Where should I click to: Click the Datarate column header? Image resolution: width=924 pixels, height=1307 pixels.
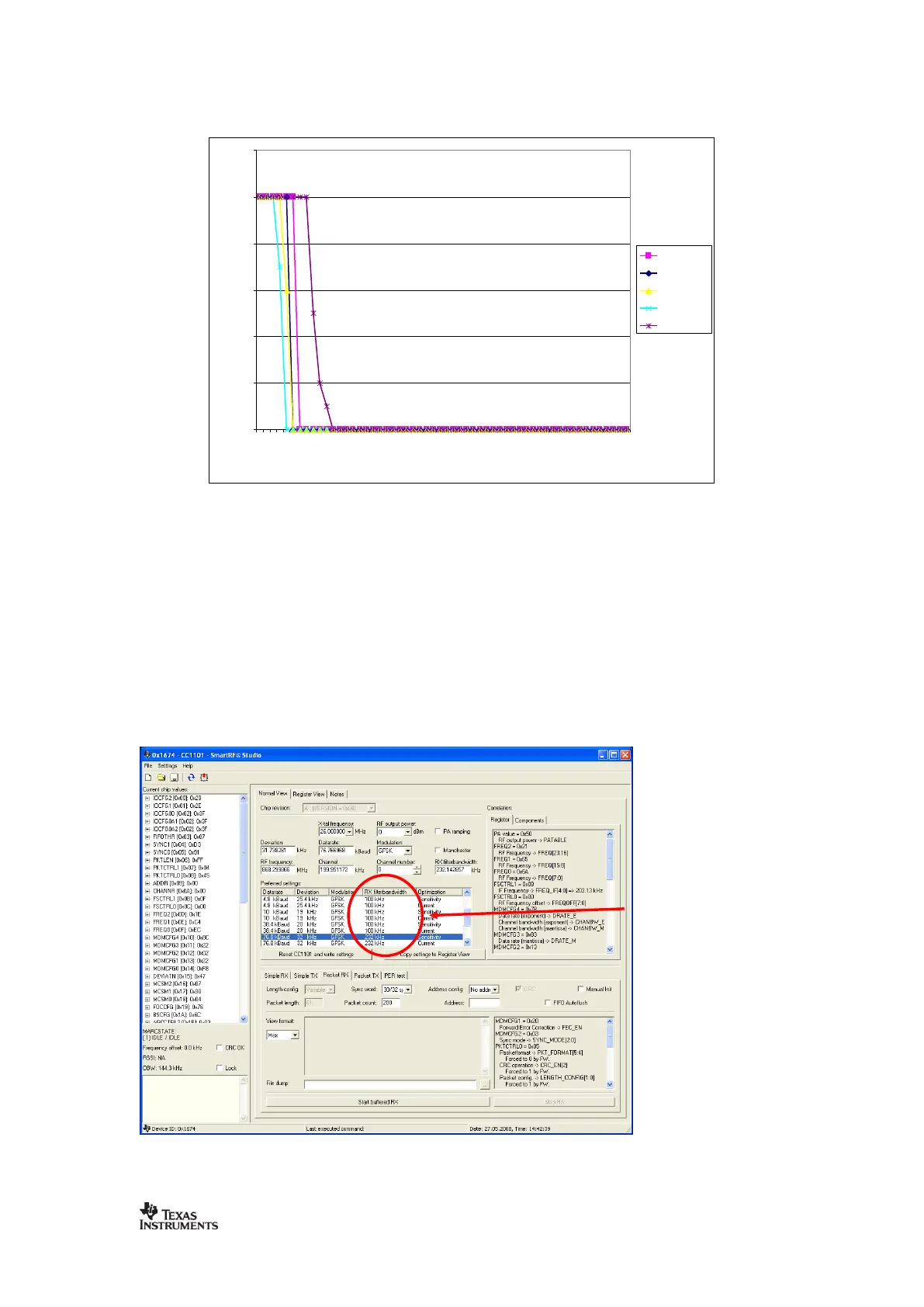[x=278, y=892]
